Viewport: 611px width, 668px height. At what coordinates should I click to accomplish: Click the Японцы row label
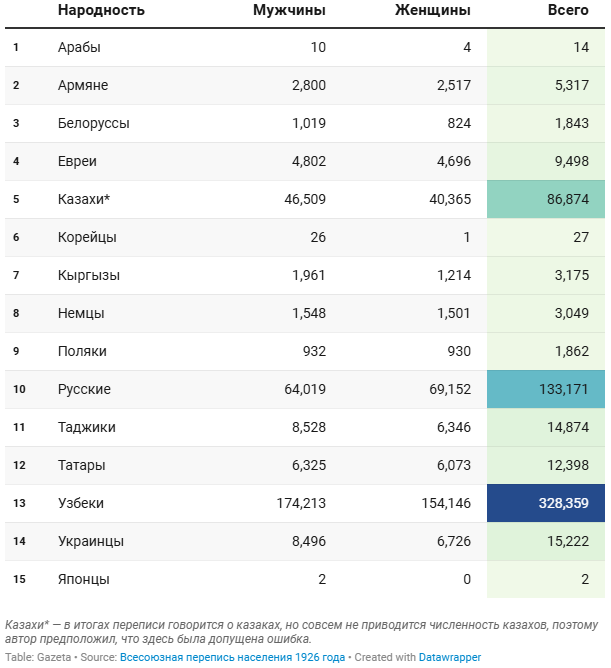[x=84, y=579]
